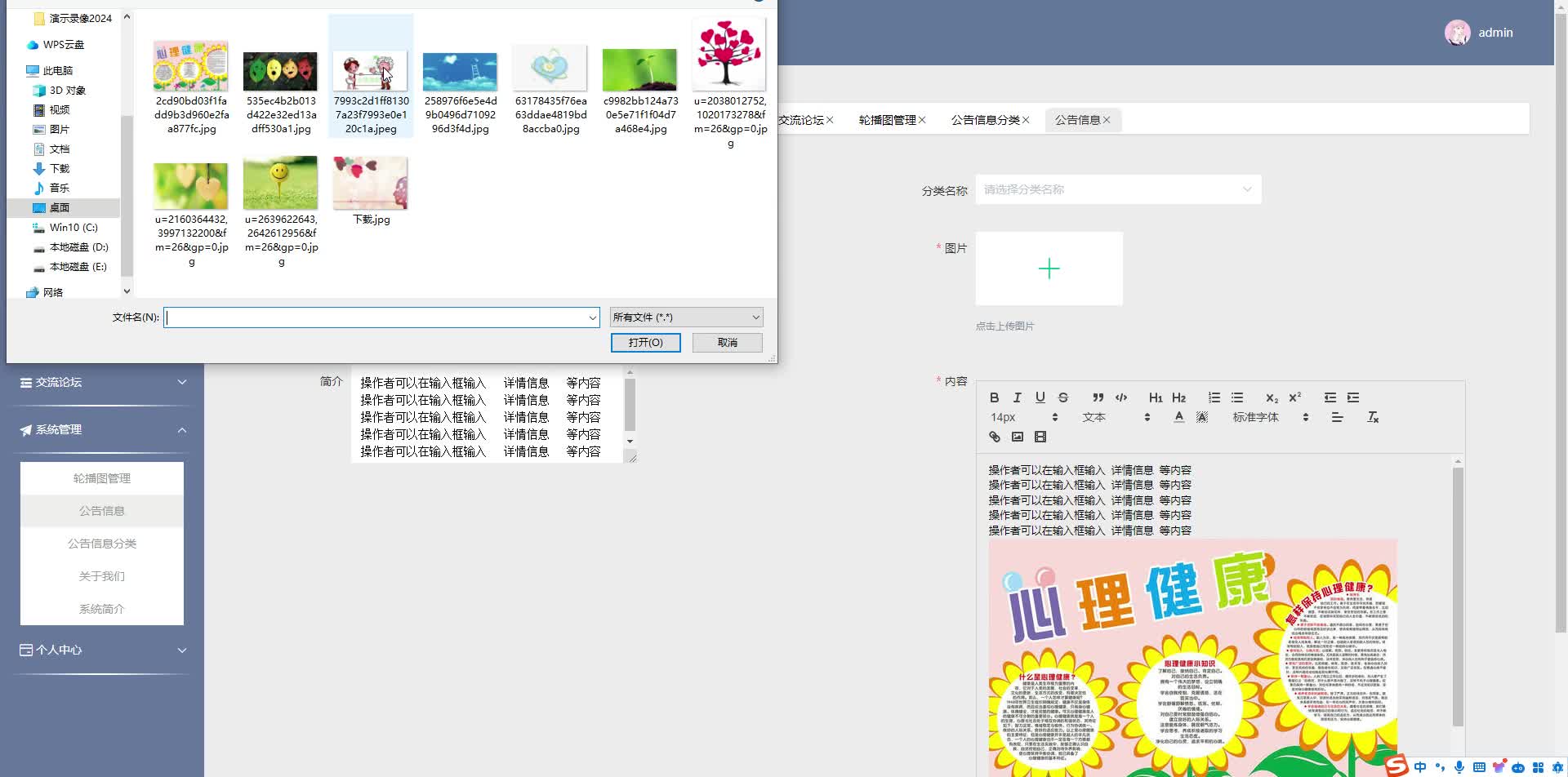Apply Heading 2 style
Viewport: 1568px width, 777px height.
pos(1178,397)
